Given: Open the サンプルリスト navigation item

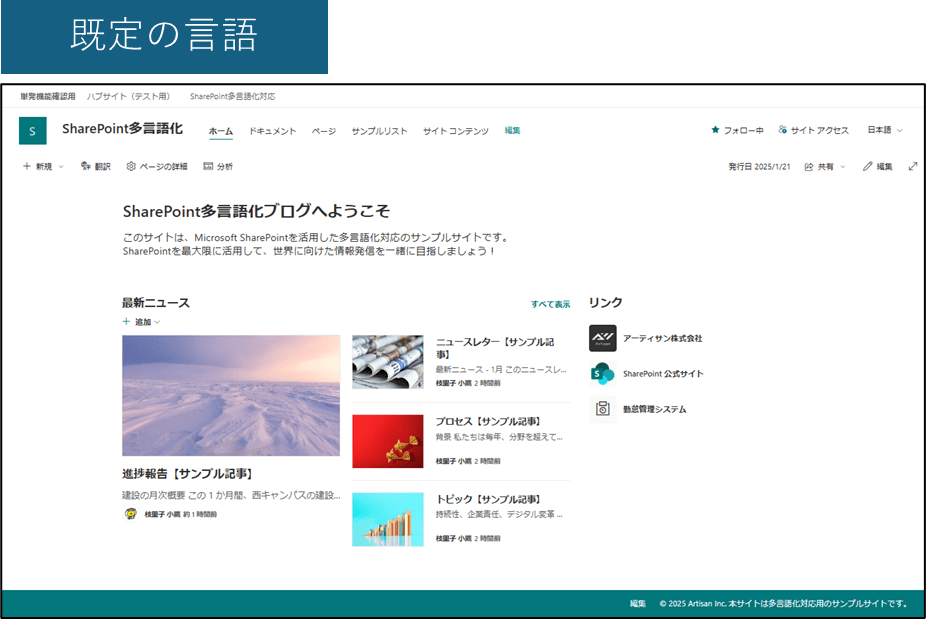Looking at the screenshot, I should coord(379,131).
